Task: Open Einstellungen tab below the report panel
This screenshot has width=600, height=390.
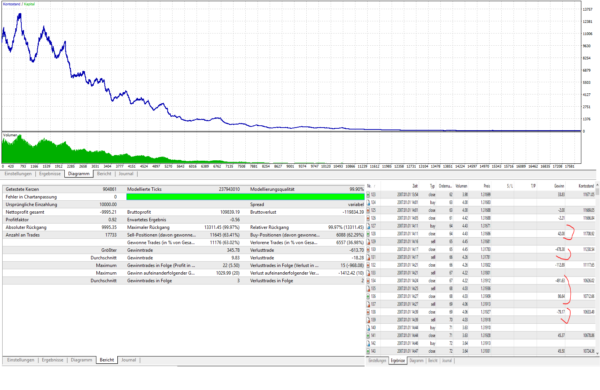Action: 21,360
